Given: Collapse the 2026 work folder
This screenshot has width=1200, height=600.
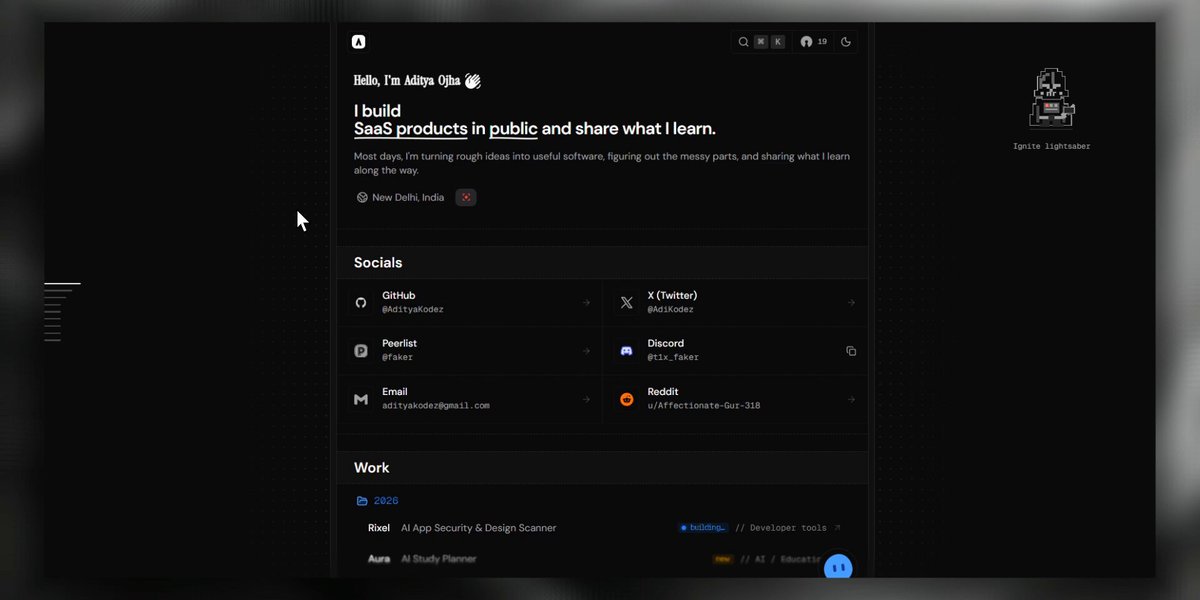Looking at the screenshot, I should pos(377,501).
